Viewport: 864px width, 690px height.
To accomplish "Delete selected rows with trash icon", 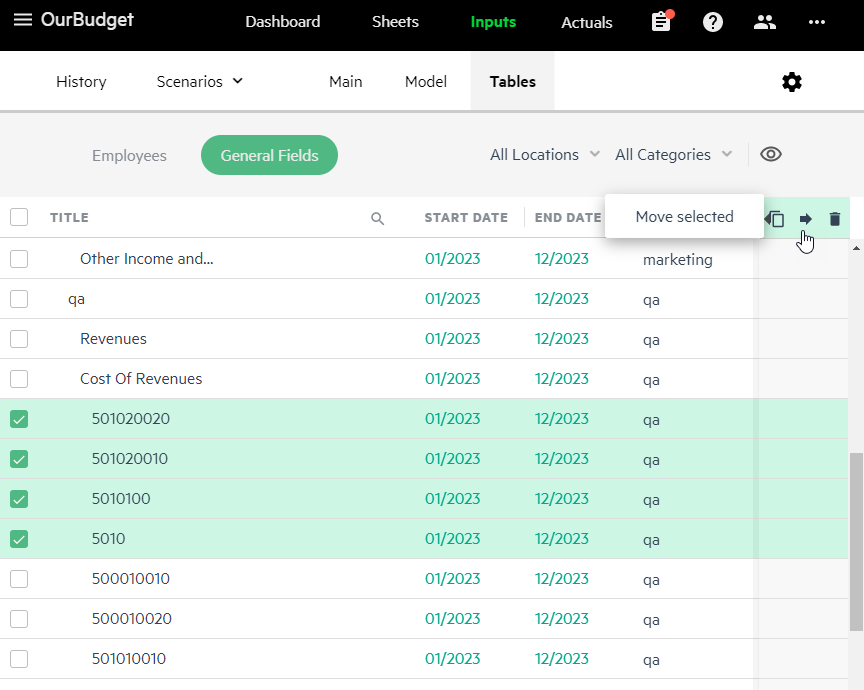I will coord(835,219).
